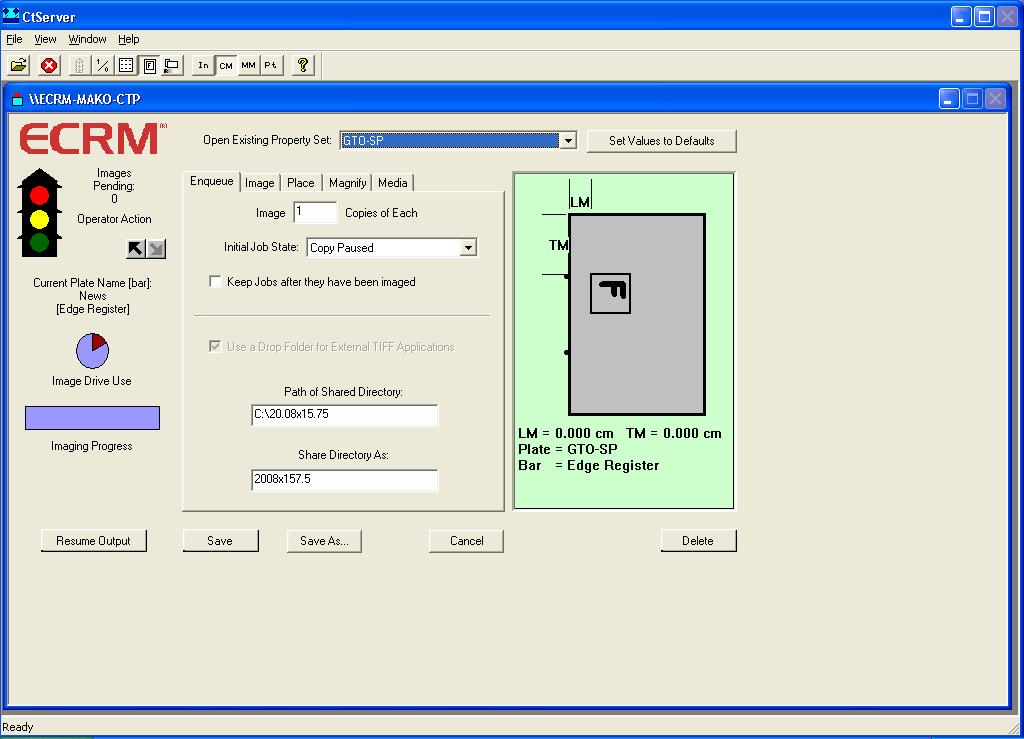The width and height of the screenshot is (1024, 739).
Task: Click the open folder toolbar icon
Action: [x=18, y=66]
